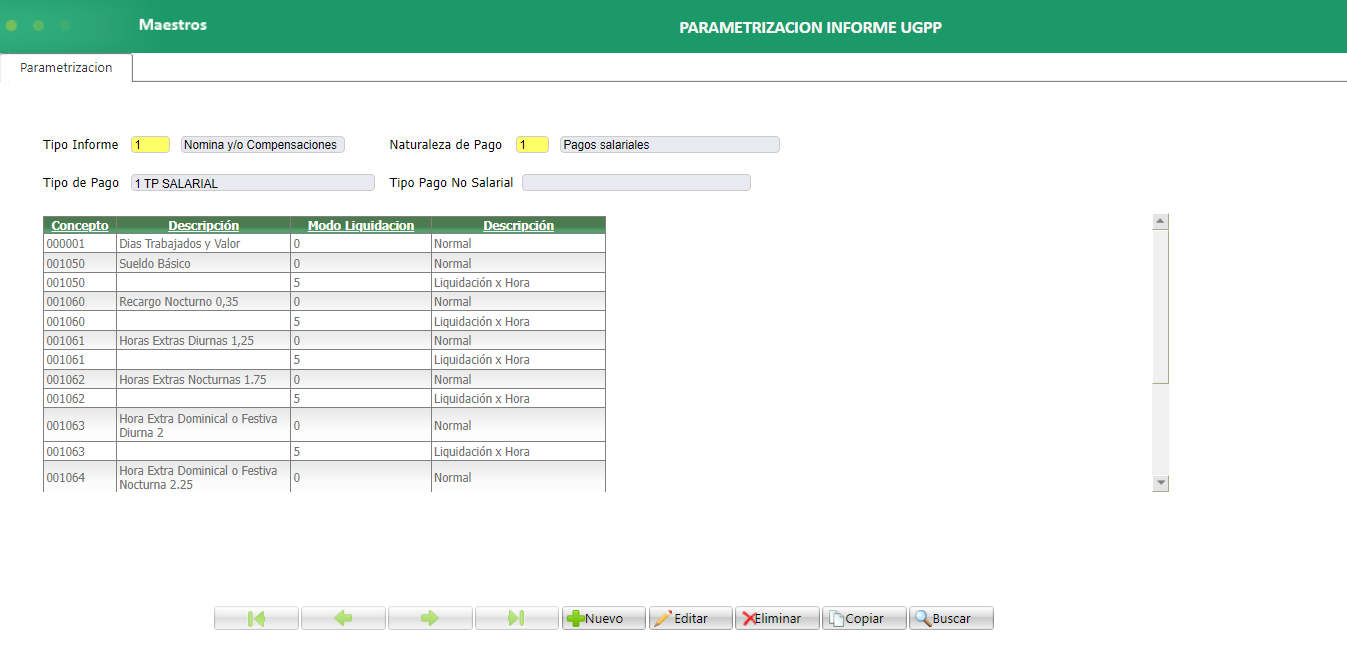Go to the next record arrow button
Viewport: 1347px width, 665px height.
click(x=430, y=618)
